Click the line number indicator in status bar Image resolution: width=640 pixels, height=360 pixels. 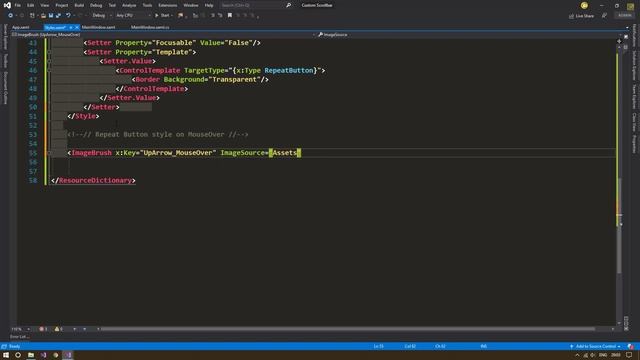379,347
